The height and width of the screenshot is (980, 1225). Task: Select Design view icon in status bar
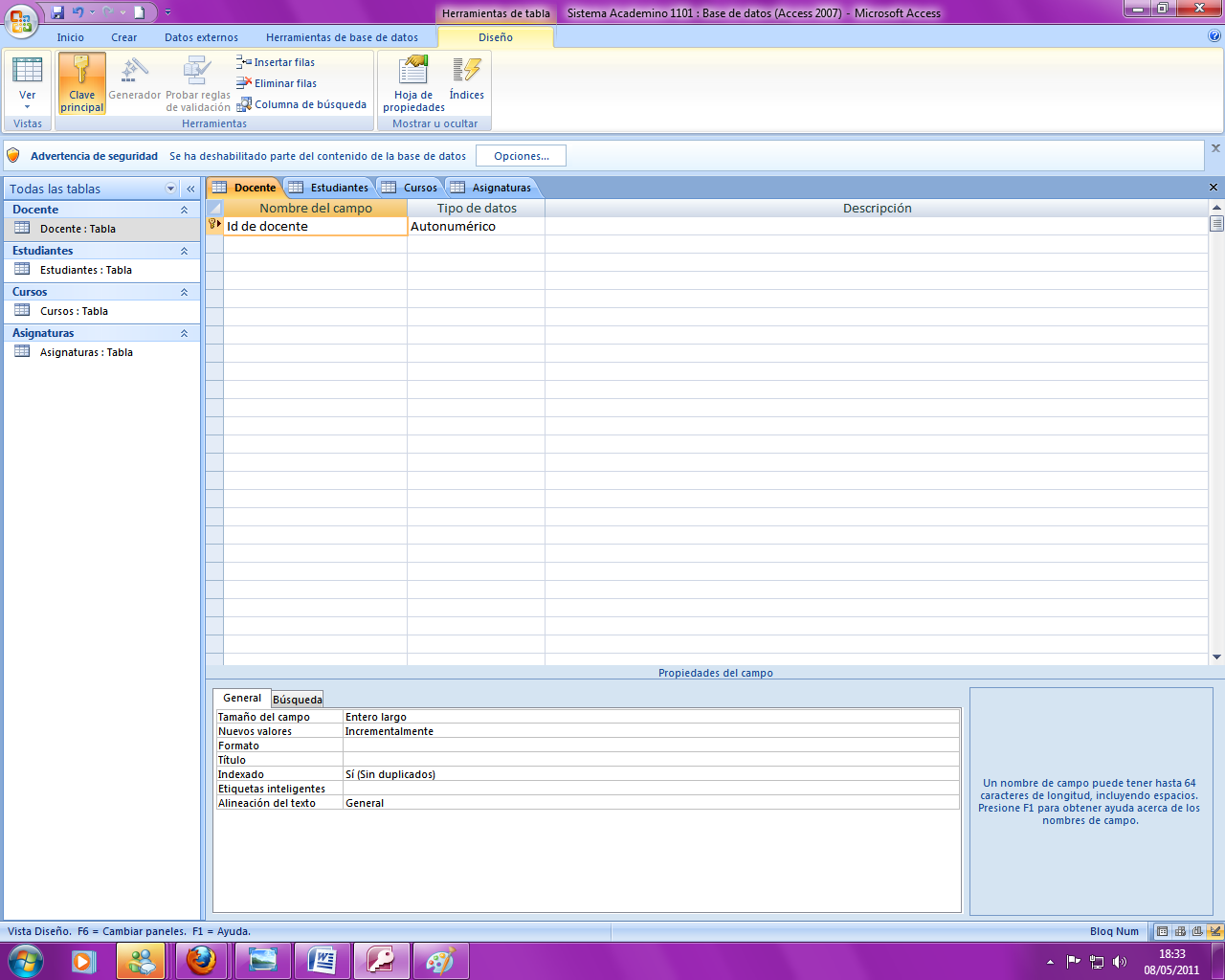(1214, 931)
